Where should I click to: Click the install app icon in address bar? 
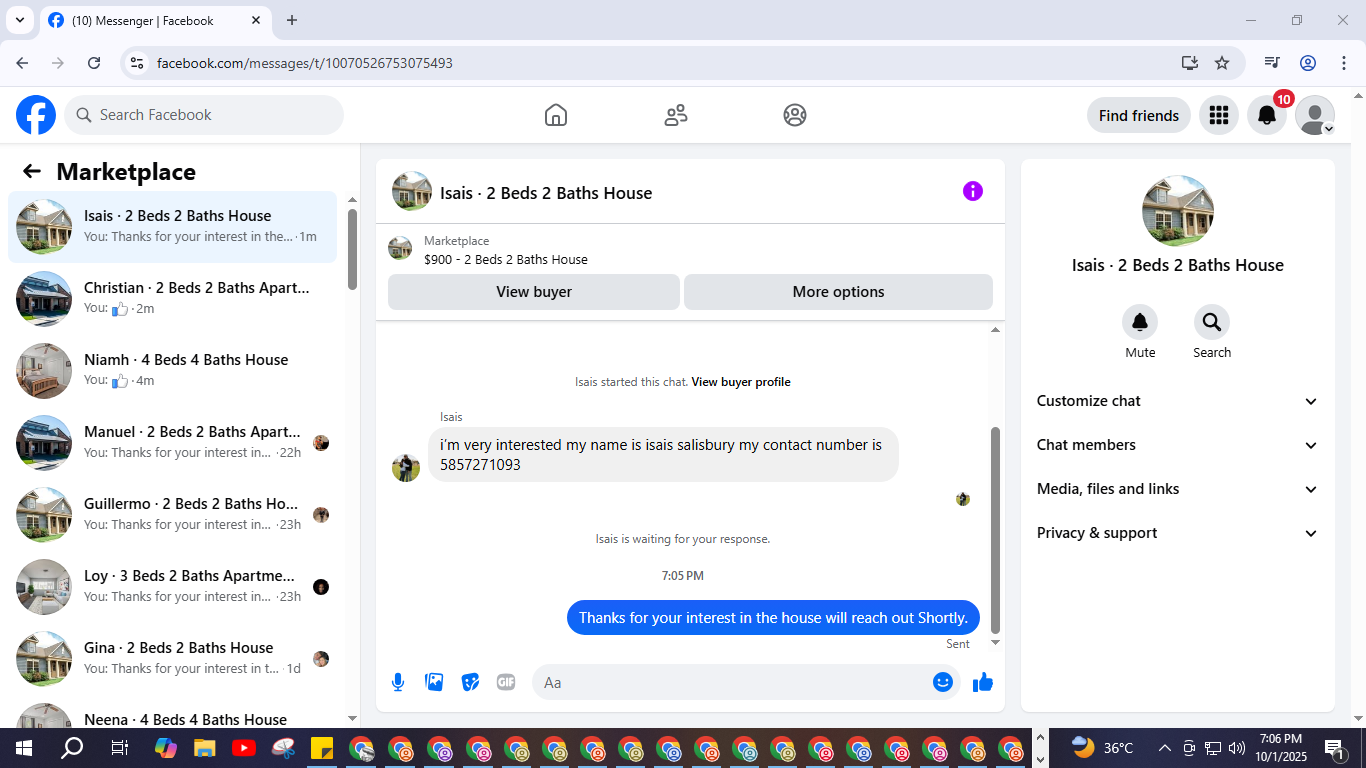[x=1189, y=63]
